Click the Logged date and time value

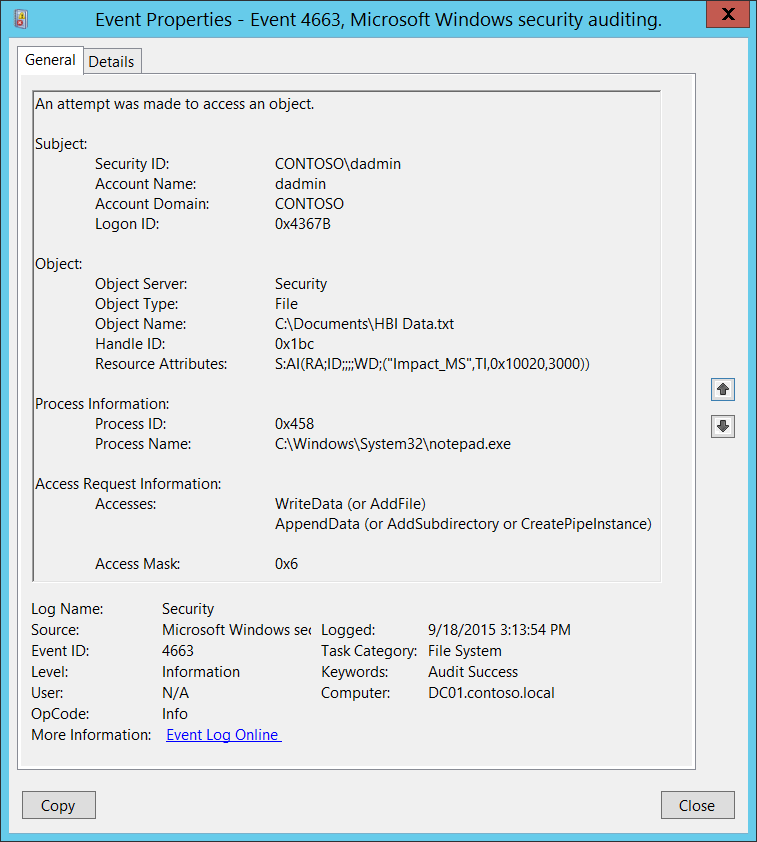[x=499, y=630]
